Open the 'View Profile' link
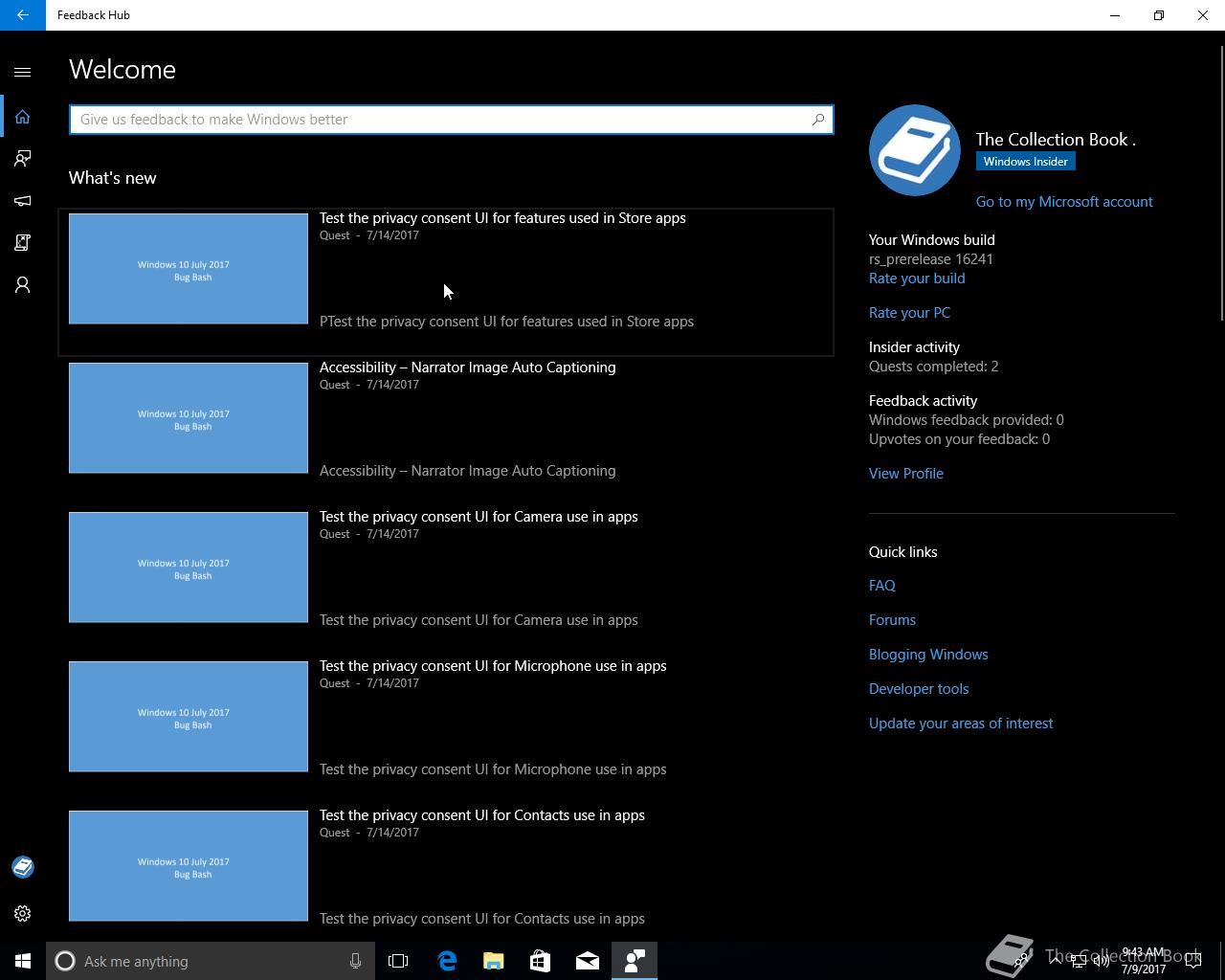The image size is (1225, 980). tap(906, 474)
